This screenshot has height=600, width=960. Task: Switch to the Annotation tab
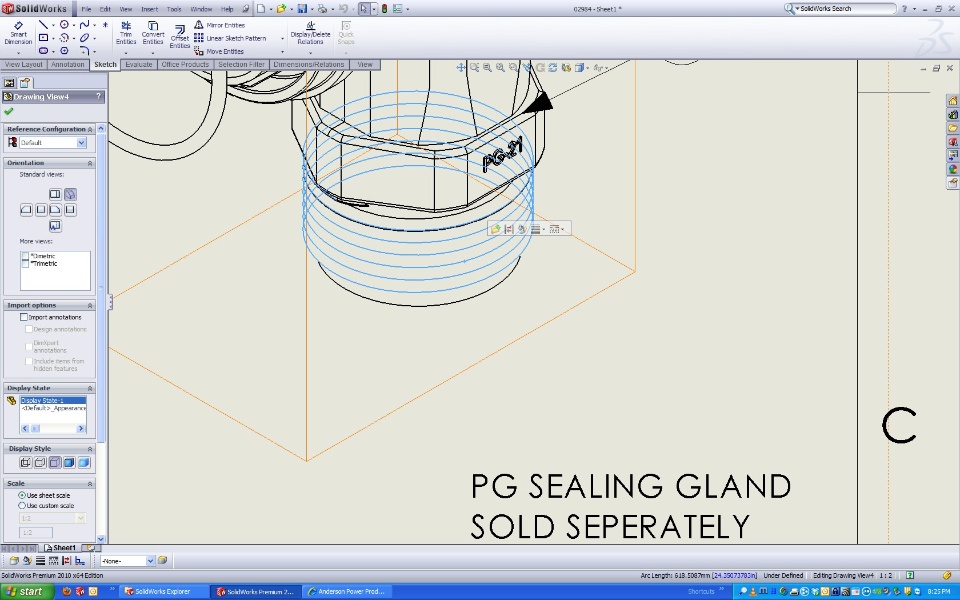coord(67,64)
